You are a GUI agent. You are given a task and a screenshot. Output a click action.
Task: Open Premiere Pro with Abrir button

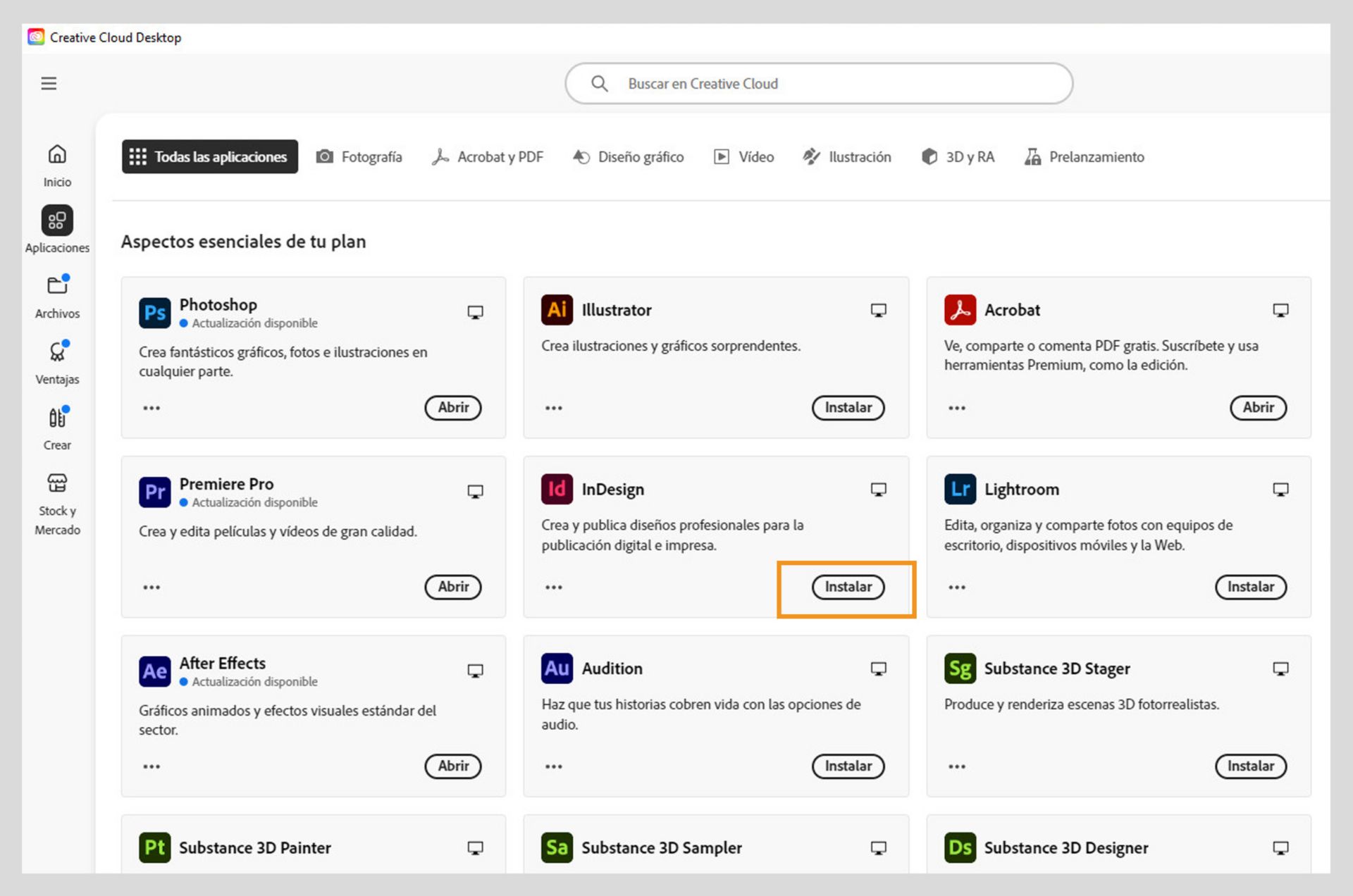453,587
